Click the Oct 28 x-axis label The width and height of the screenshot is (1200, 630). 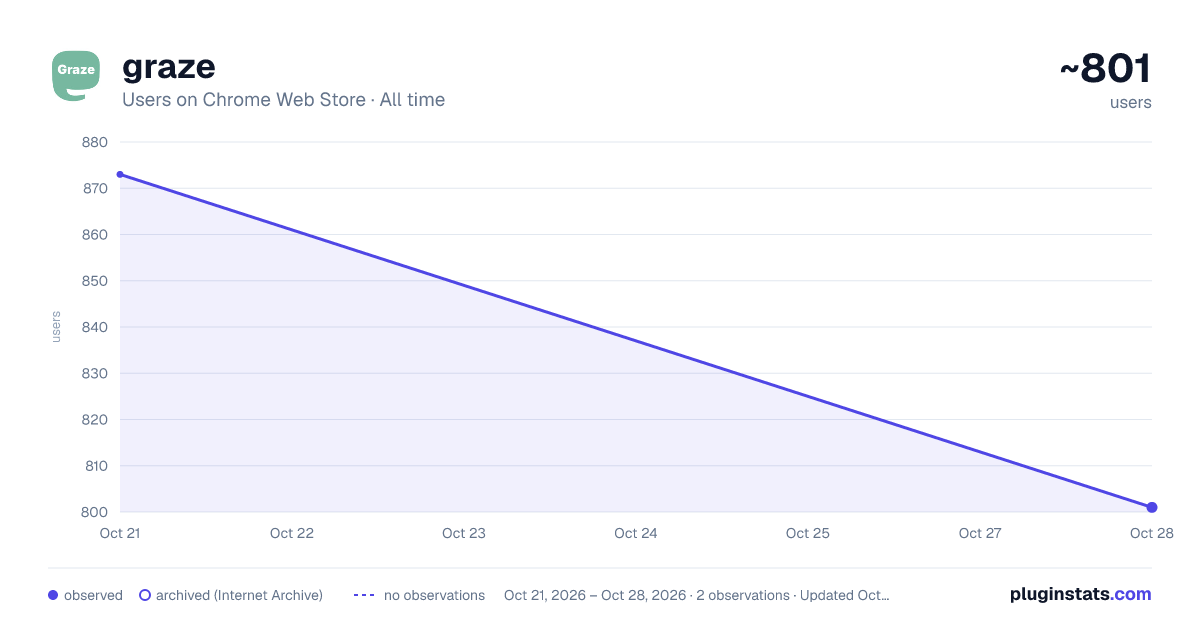tap(1151, 533)
